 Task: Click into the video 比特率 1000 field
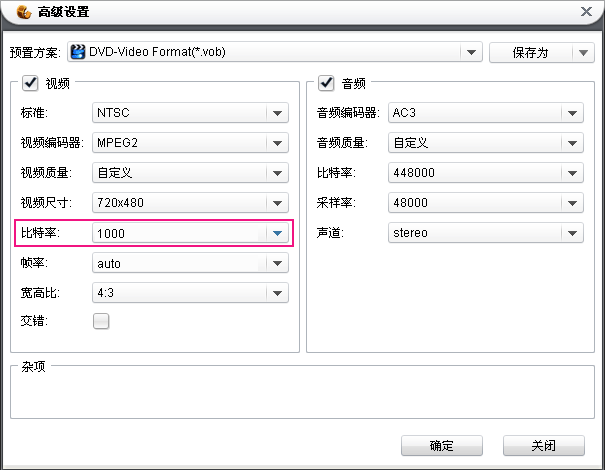pyautogui.click(x=175, y=233)
